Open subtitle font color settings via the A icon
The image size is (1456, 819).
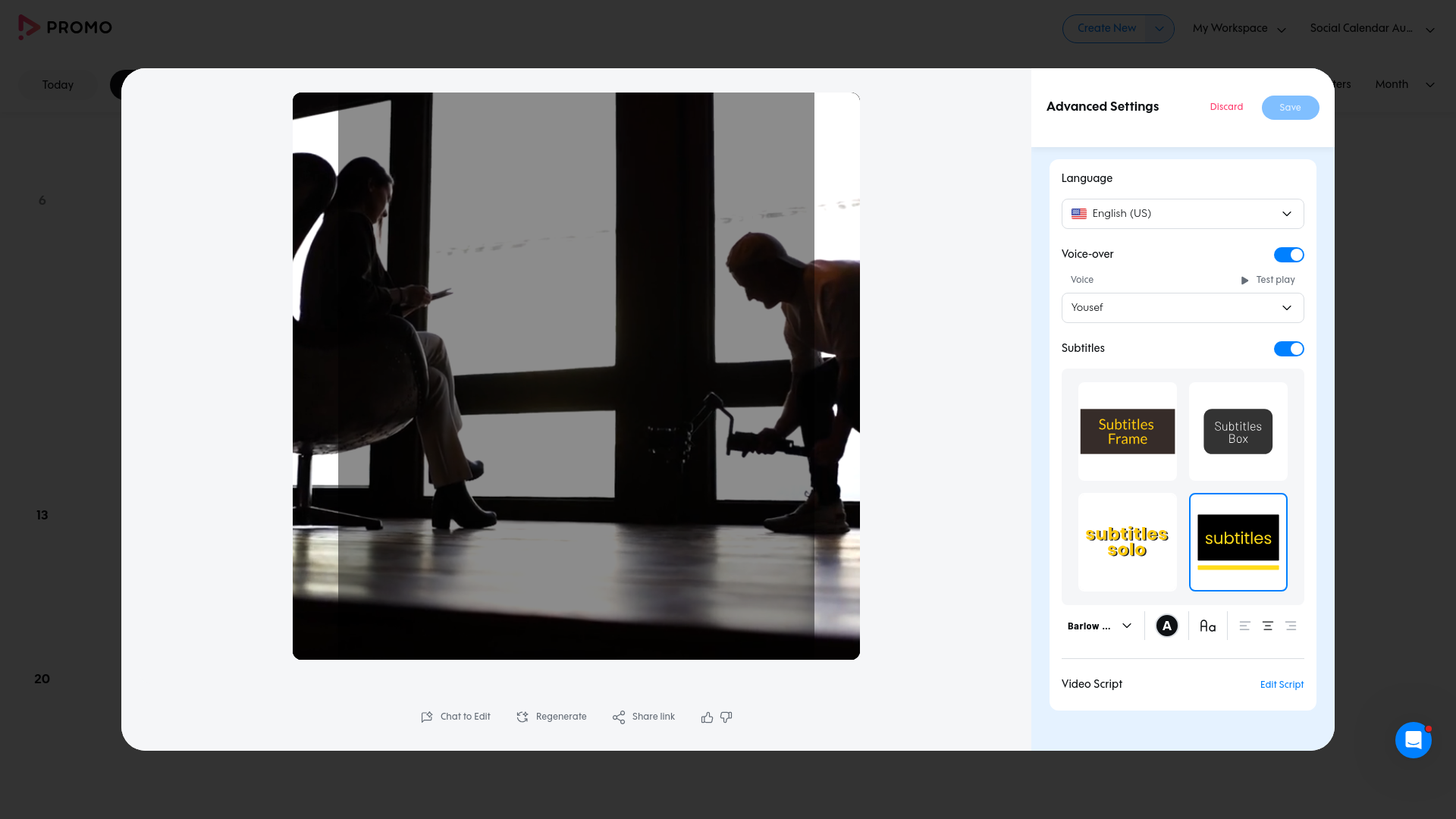coord(1166,626)
